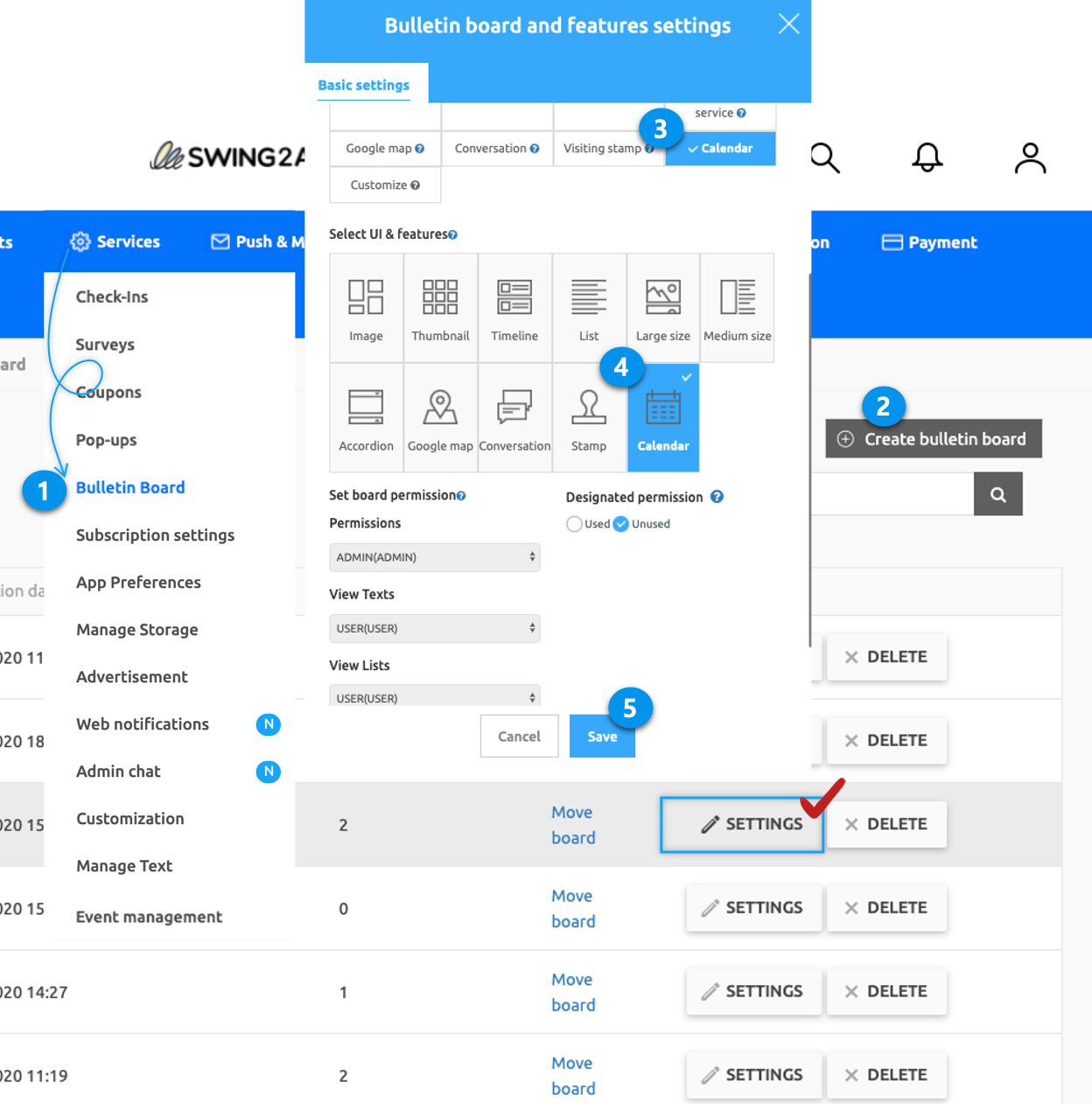
Task: Select the Stamp feature icon
Action: click(589, 418)
